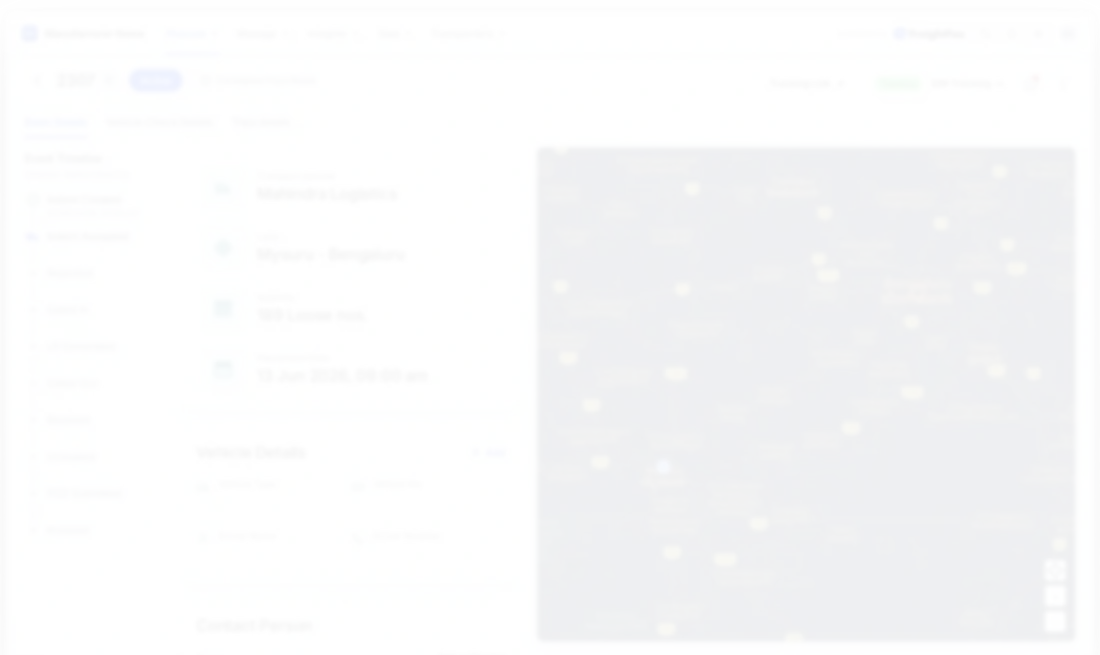Click the green status badge in header
Viewport: 1100px width, 655px height.
[898, 83]
